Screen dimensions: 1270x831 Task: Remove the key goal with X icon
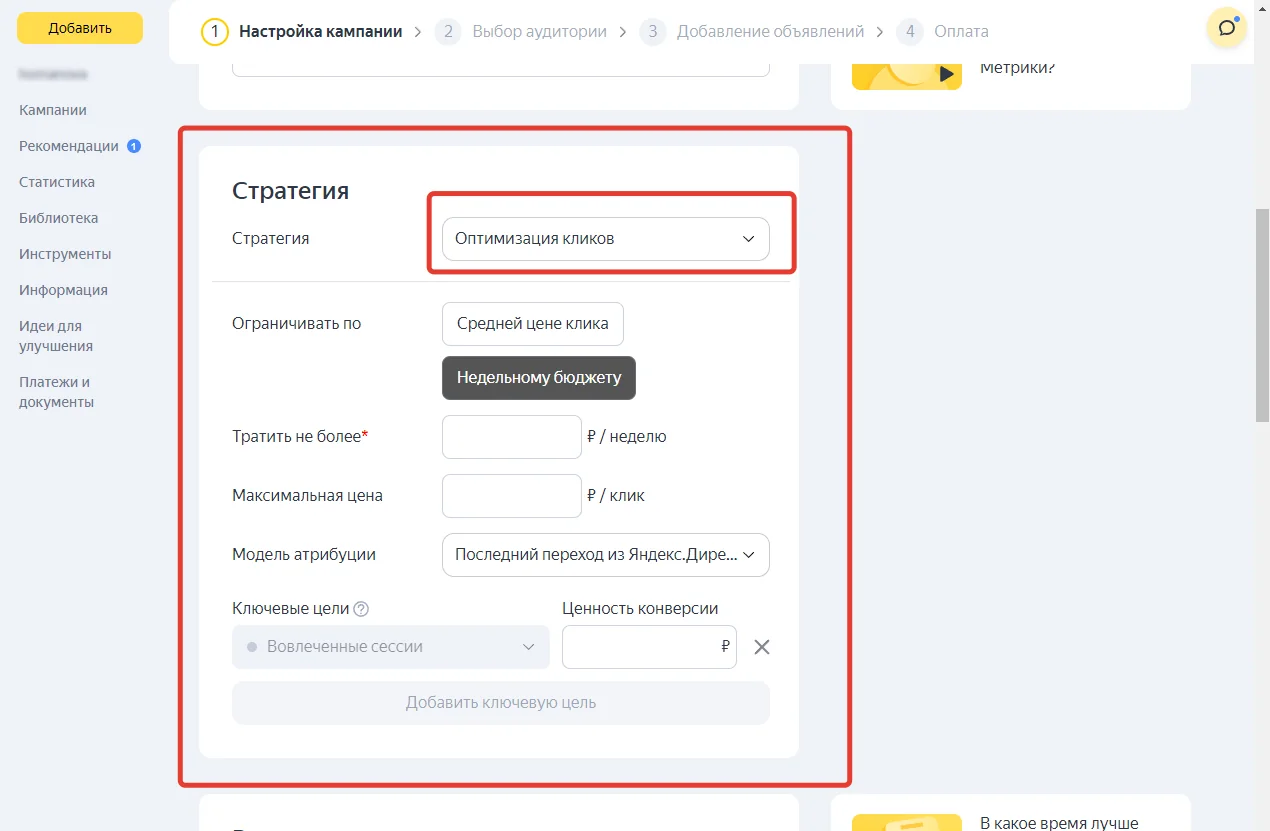tap(762, 647)
